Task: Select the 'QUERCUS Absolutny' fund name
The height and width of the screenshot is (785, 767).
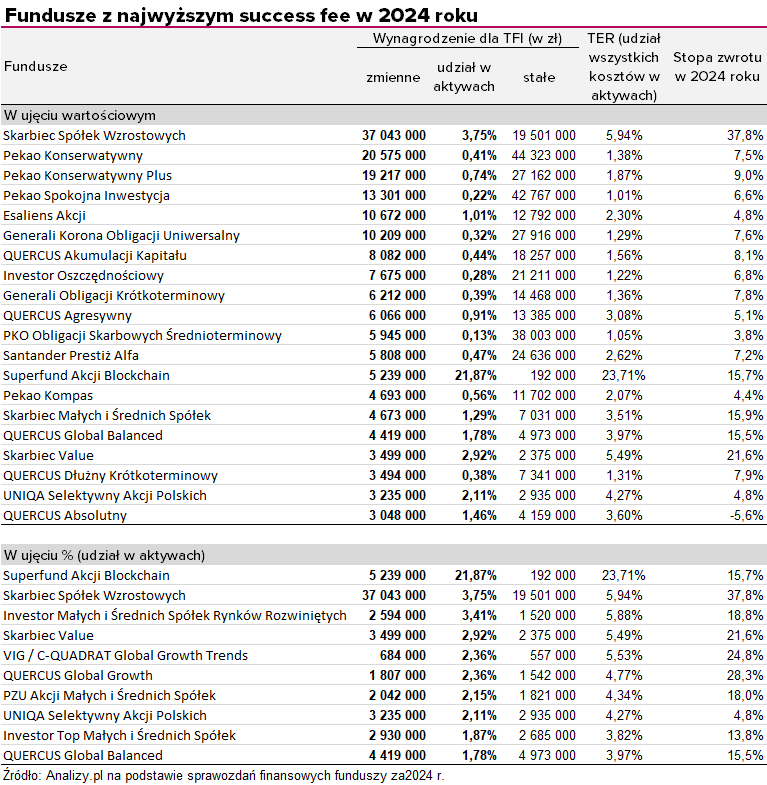Action: (x=65, y=515)
